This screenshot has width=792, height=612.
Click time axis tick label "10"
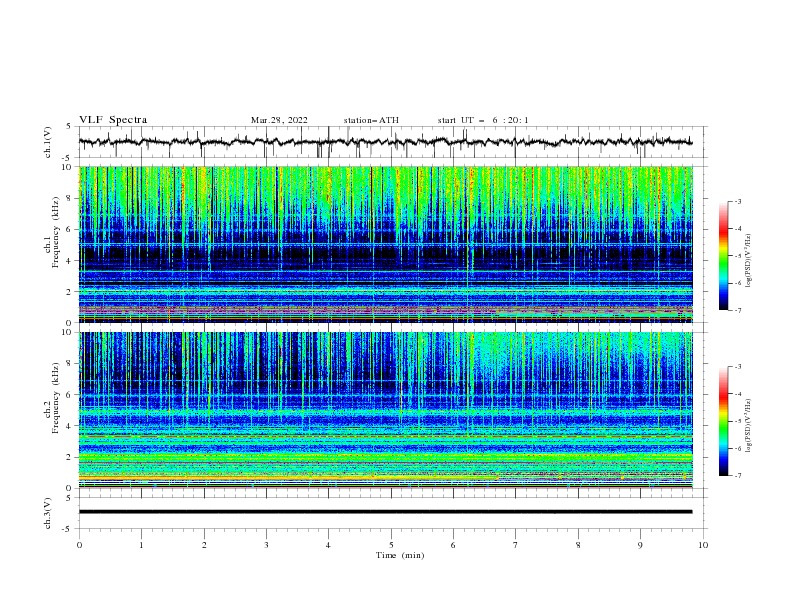[x=703, y=545]
